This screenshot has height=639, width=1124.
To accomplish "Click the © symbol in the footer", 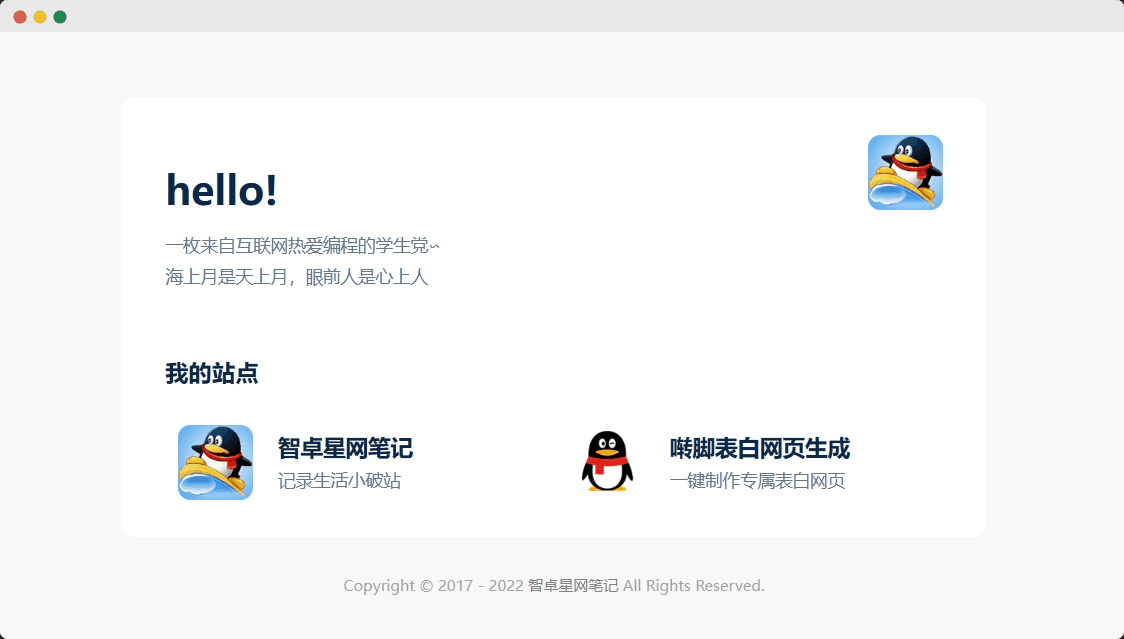I will [426, 586].
